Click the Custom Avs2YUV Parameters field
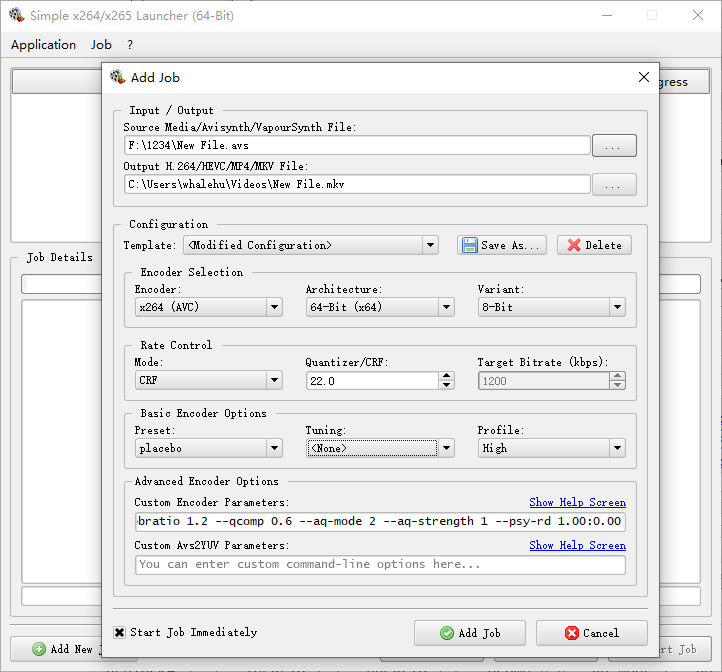The height and width of the screenshot is (672, 722). pos(380,565)
